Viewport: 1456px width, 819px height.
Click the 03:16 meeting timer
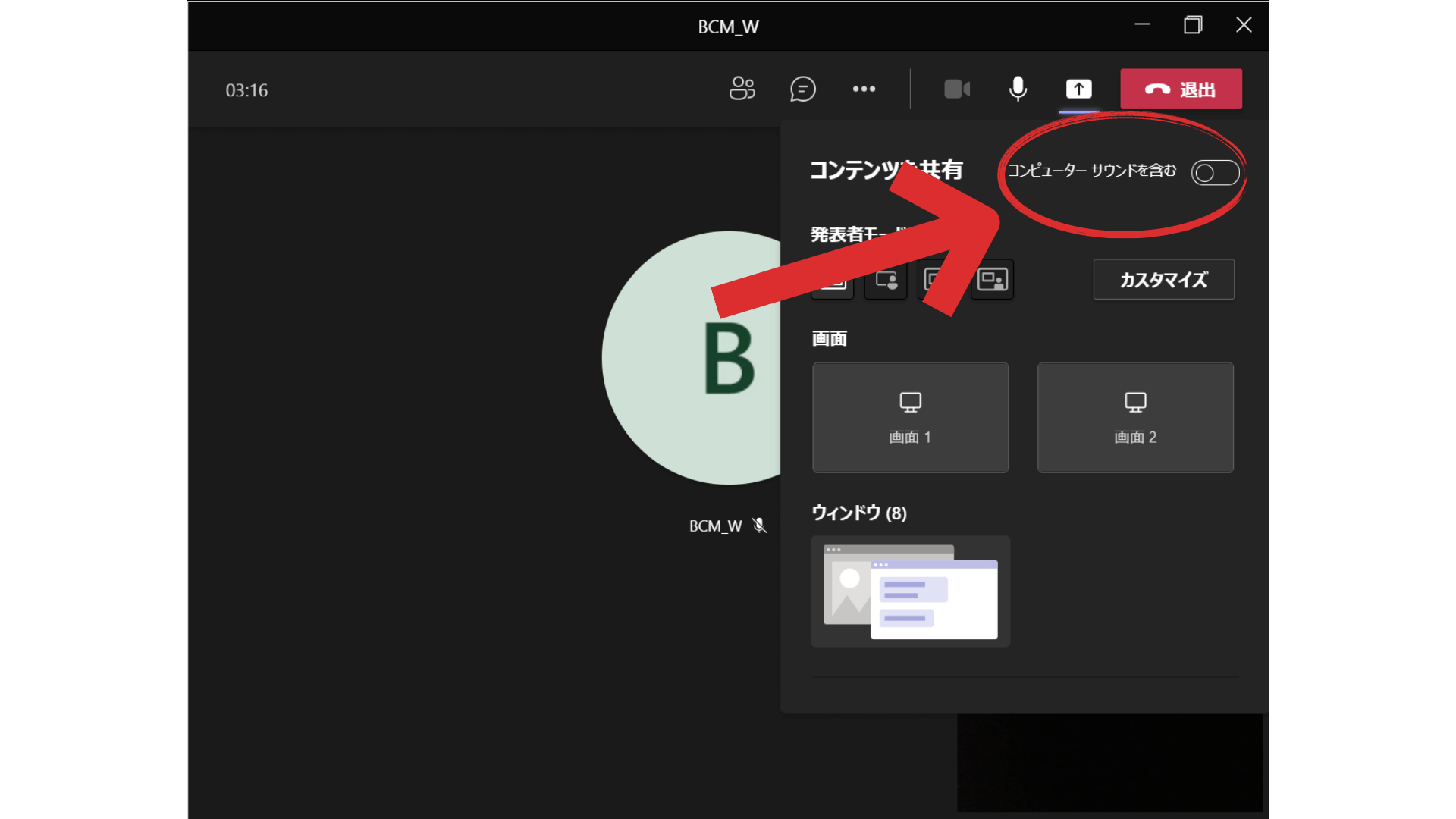246,89
